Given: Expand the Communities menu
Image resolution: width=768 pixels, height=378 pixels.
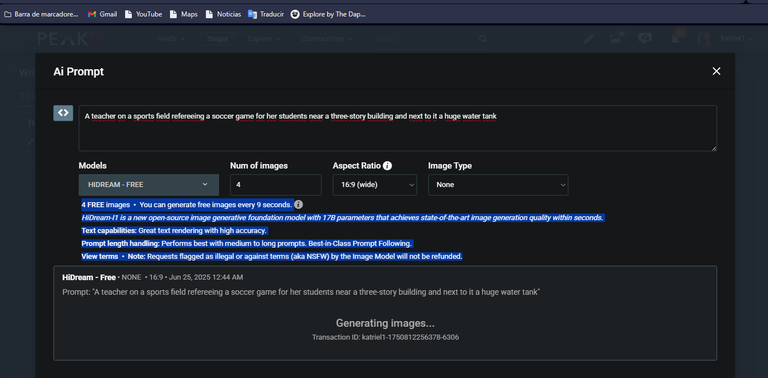Looking at the screenshot, I should click(327, 39).
